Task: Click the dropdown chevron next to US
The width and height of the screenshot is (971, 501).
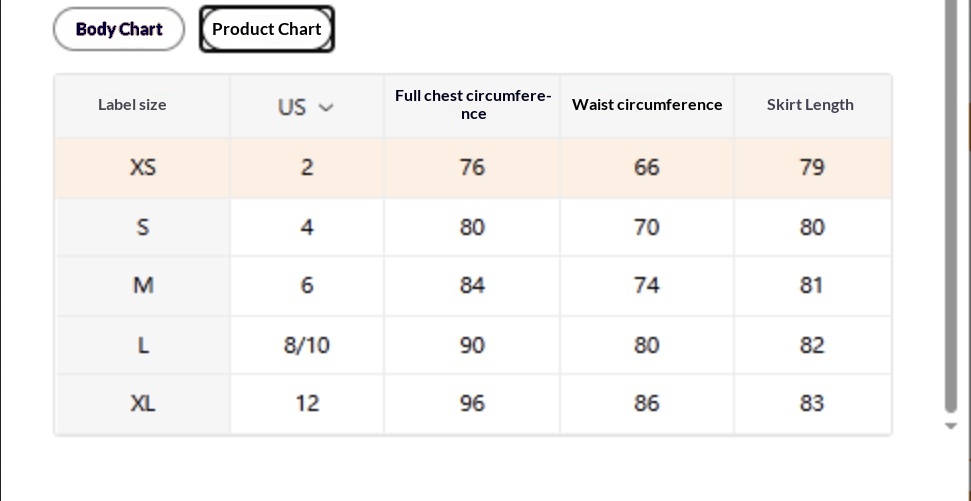Action: pos(326,107)
